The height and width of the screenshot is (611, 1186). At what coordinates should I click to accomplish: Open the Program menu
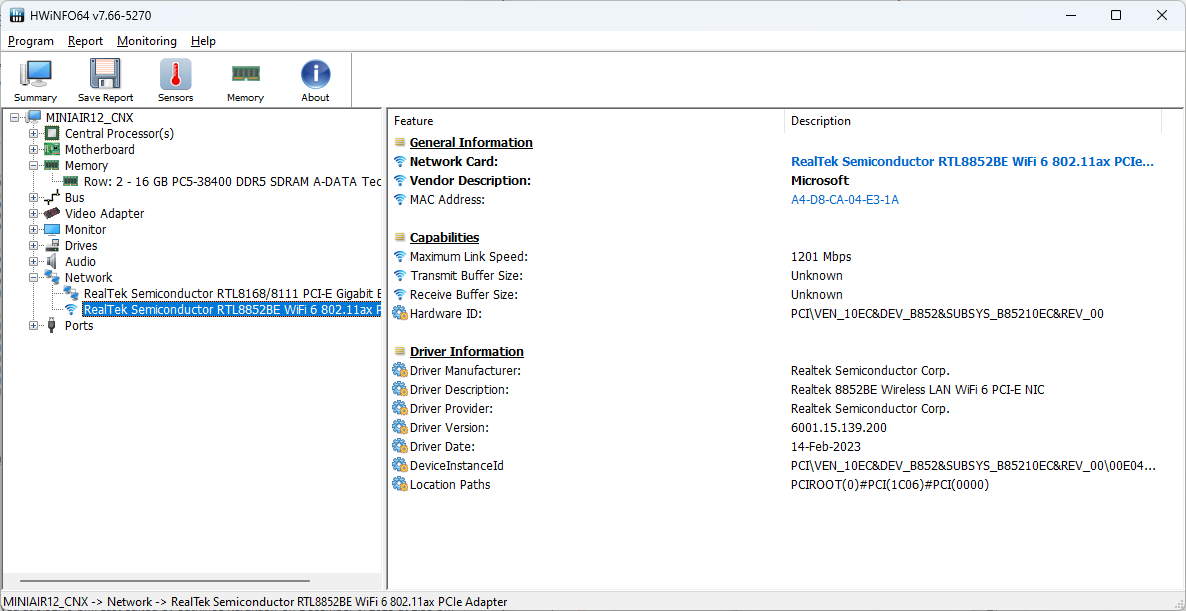(x=31, y=41)
